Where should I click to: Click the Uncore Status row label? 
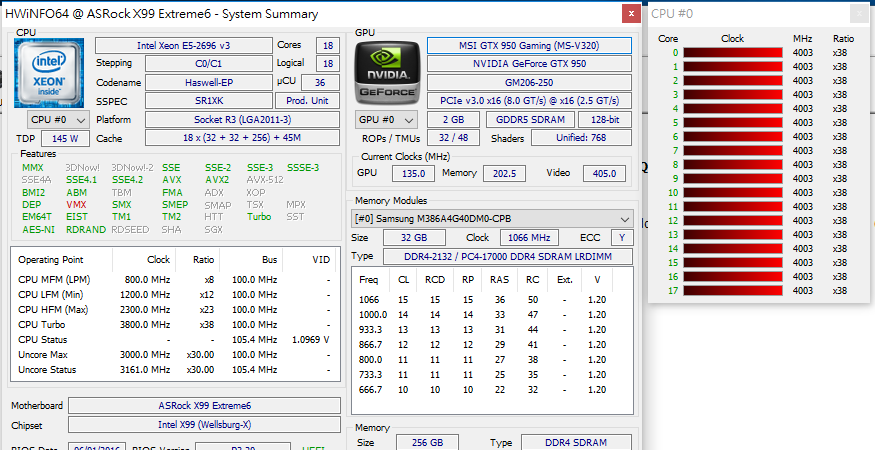pyautogui.click(x=47, y=370)
